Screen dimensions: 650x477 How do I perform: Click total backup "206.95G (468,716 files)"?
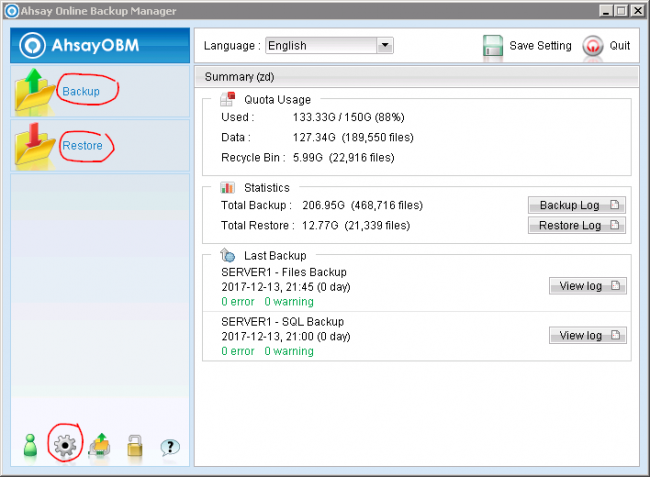coord(362,205)
